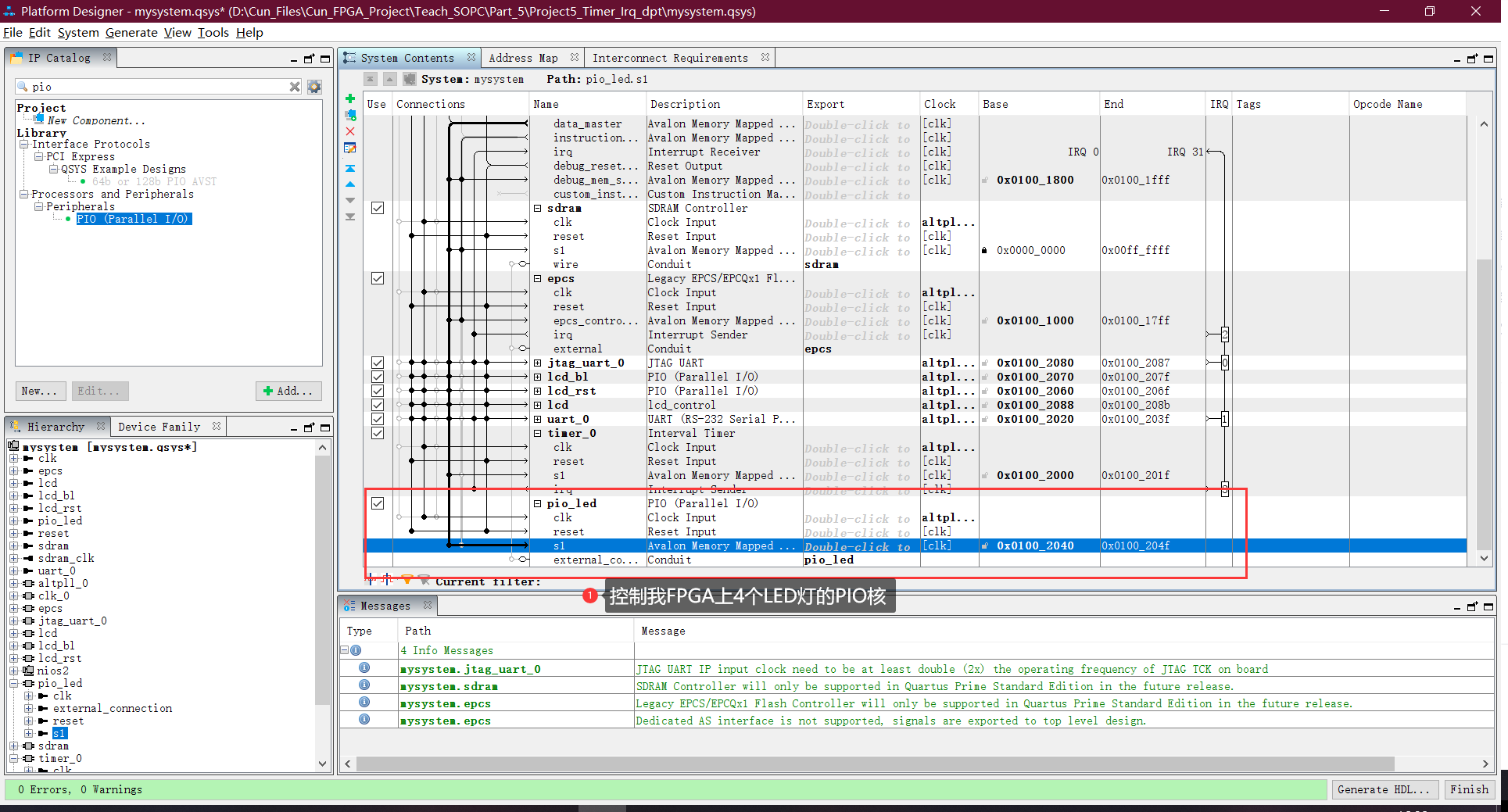This screenshot has height=812, width=1508.
Task: Collapse pio_led in the Hierarchy tree
Action: [x=13, y=683]
